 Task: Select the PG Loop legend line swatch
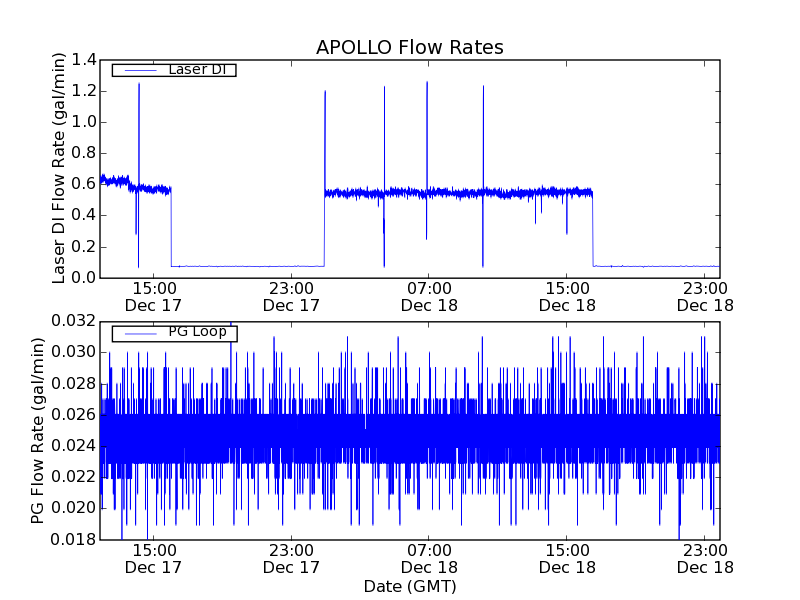pyautogui.click(x=139, y=333)
